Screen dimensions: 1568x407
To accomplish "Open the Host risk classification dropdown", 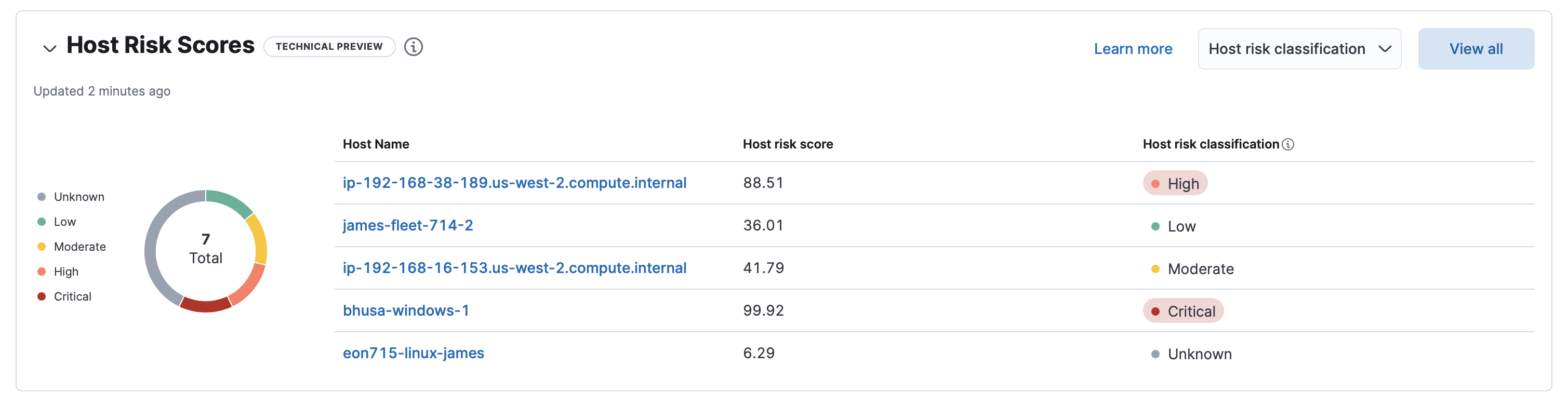I will coord(1299,49).
